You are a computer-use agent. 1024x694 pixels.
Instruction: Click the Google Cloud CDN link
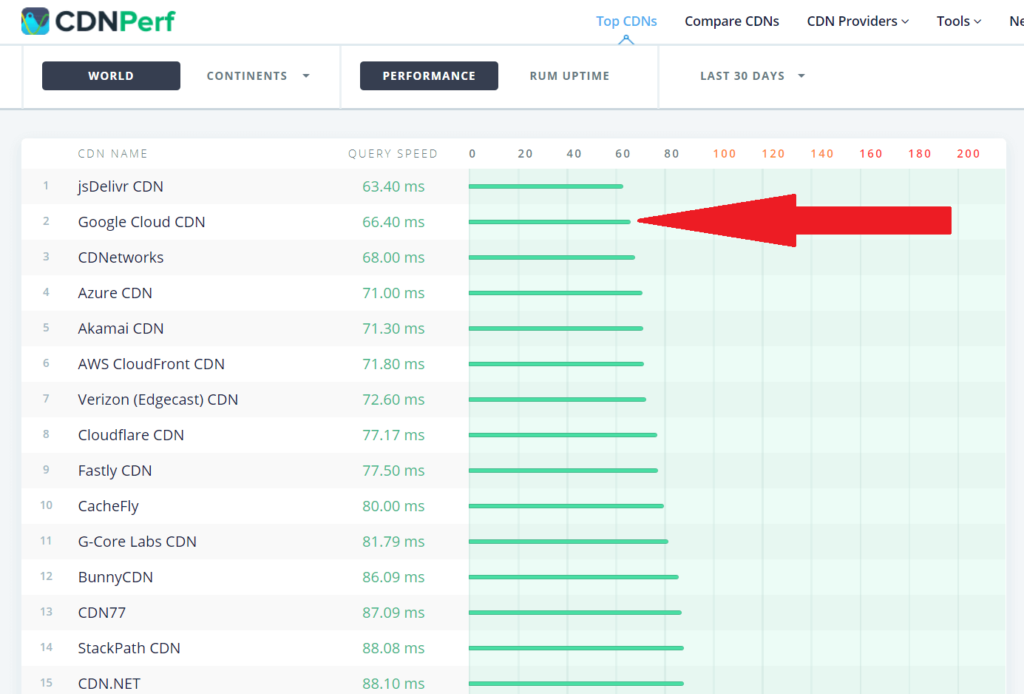click(141, 222)
